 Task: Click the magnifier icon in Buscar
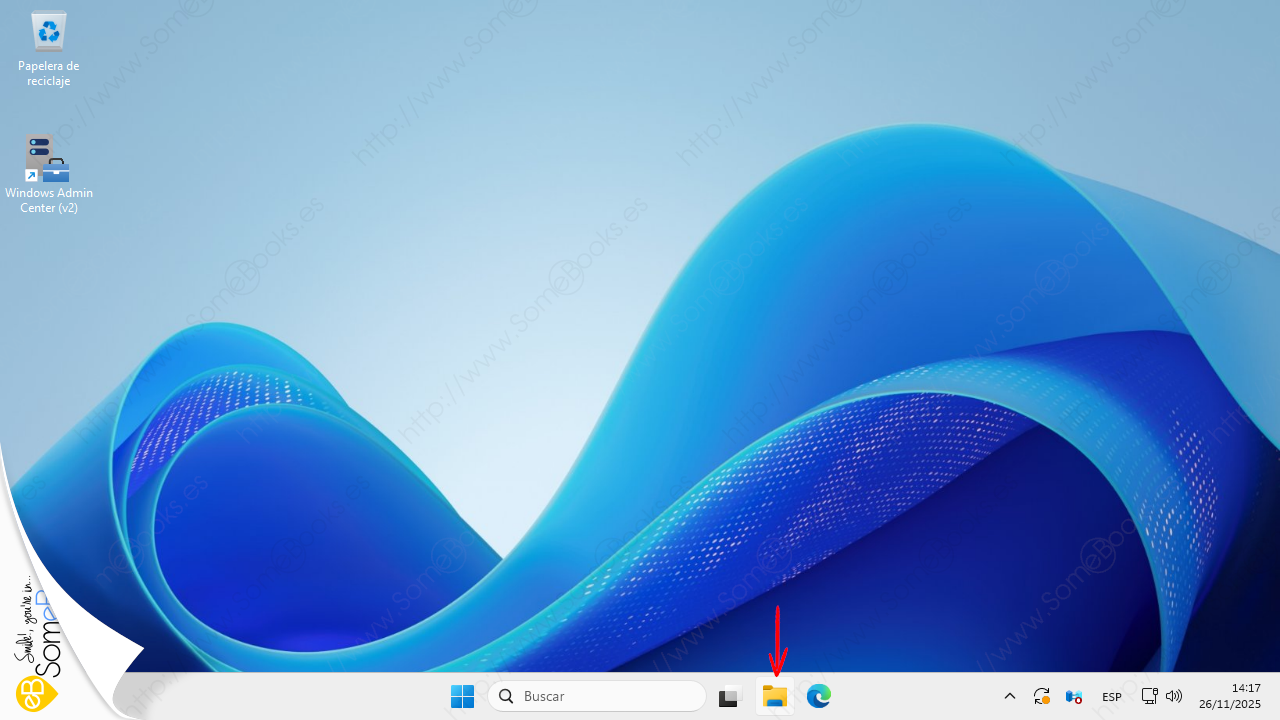click(507, 696)
